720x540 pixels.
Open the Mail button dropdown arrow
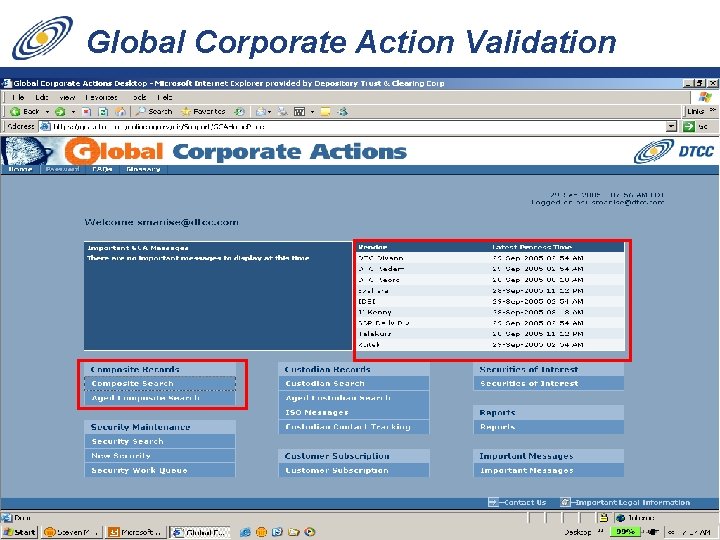[x=270, y=112]
